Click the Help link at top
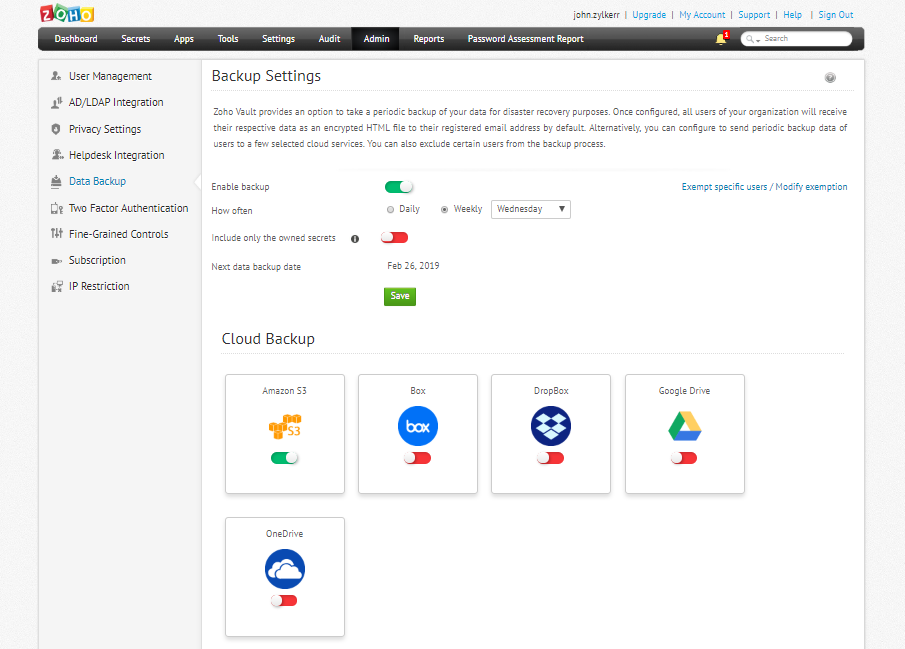This screenshot has width=905, height=649. pos(792,14)
